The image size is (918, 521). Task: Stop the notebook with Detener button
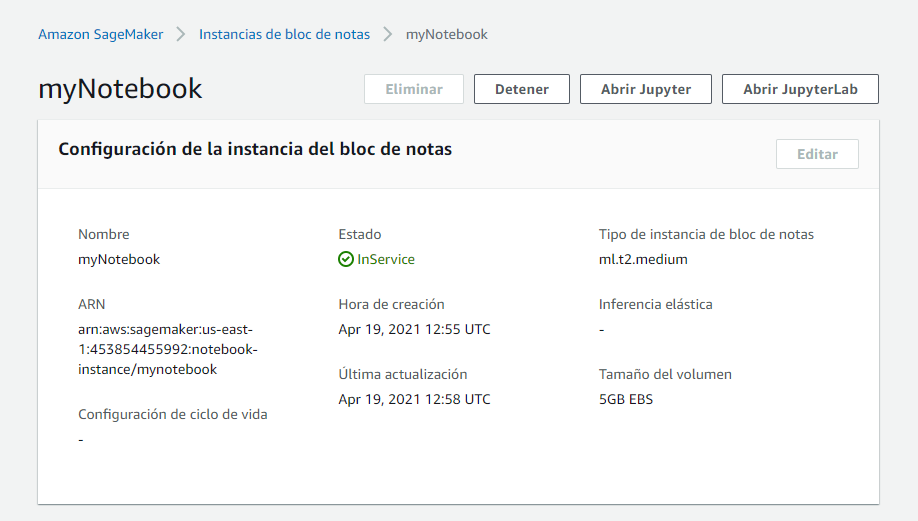(522, 89)
